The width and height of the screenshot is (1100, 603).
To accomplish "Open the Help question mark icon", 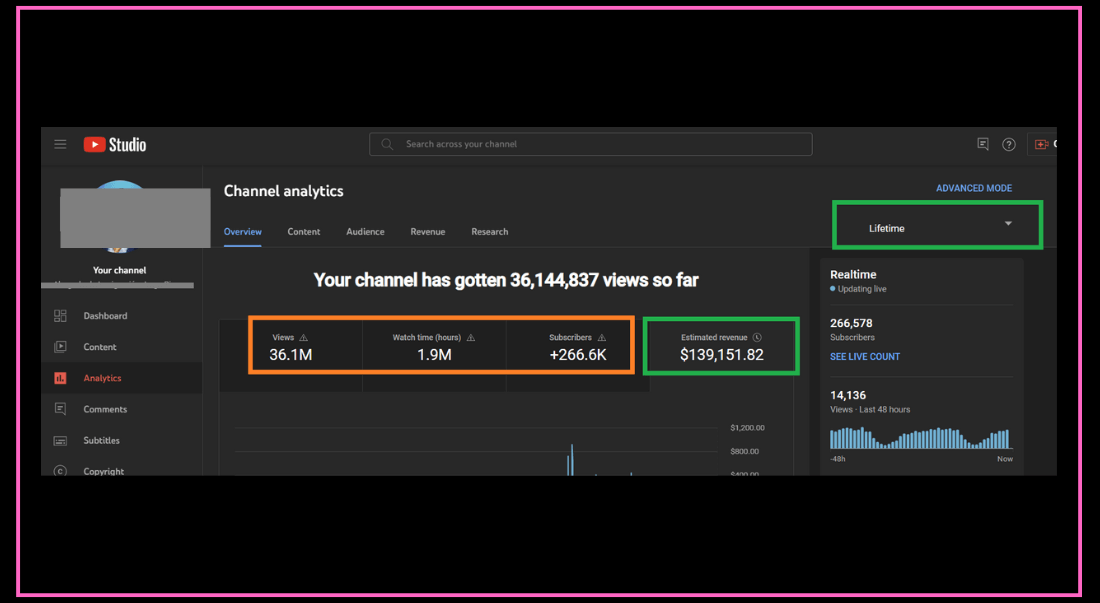I will (x=1009, y=145).
